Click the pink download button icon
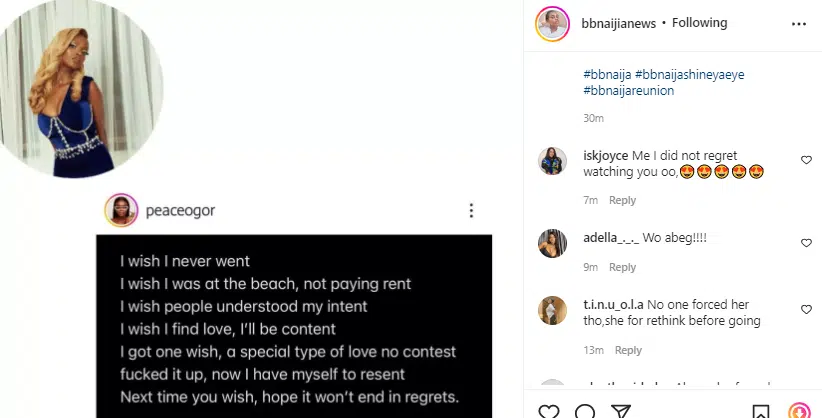The height and width of the screenshot is (418, 822). point(799,412)
